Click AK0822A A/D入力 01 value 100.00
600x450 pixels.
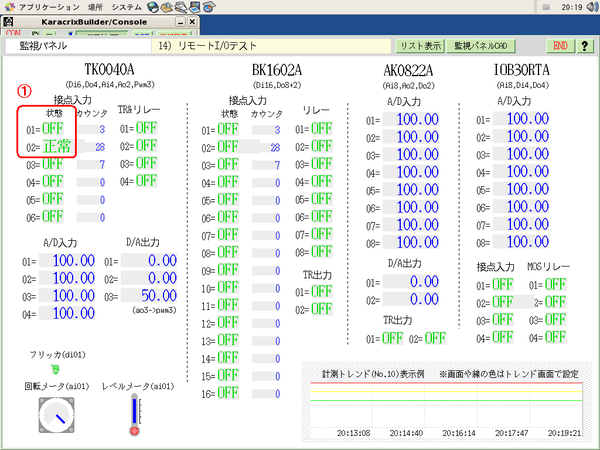tap(411, 119)
